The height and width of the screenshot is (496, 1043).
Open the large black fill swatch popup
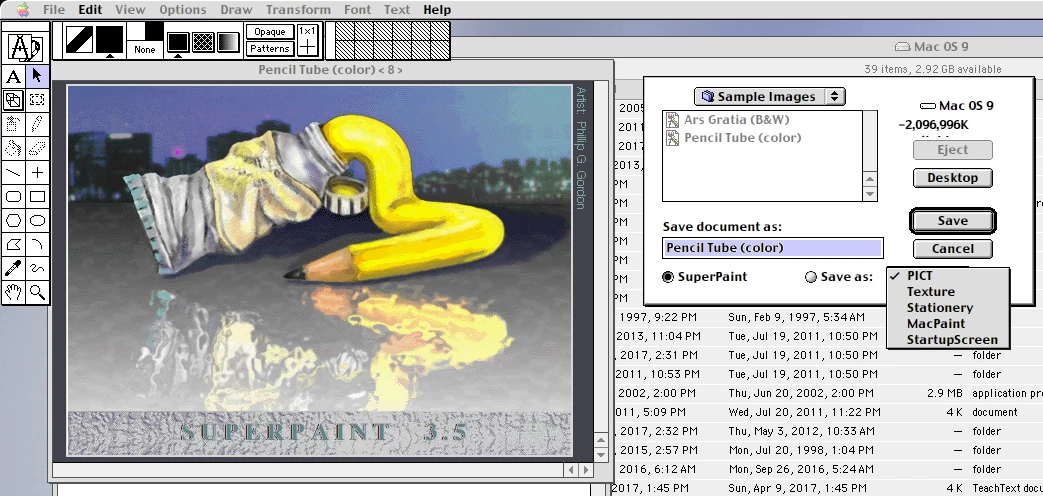(110, 40)
